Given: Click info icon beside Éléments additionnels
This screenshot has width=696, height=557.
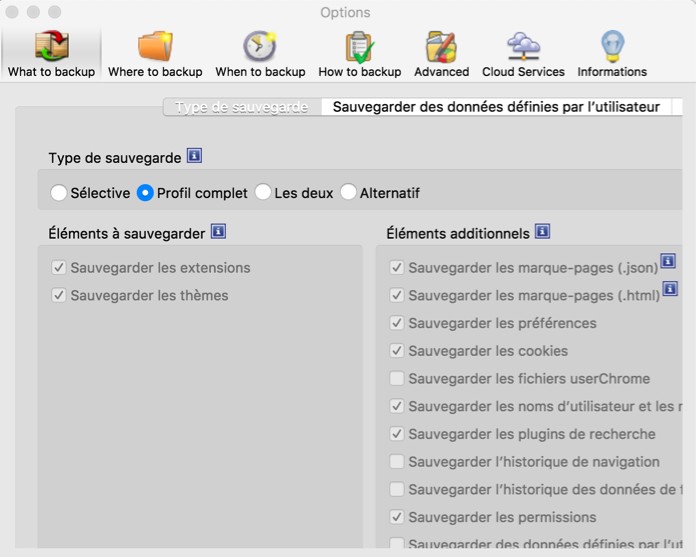Looking at the screenshot, I should point(542,231).
